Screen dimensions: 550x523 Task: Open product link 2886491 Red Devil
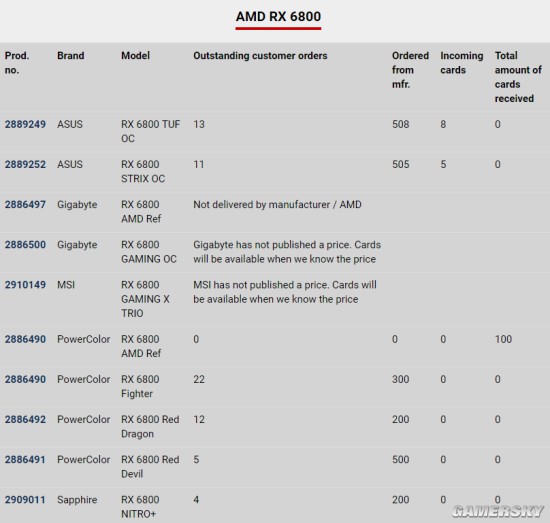pos(25,460)
